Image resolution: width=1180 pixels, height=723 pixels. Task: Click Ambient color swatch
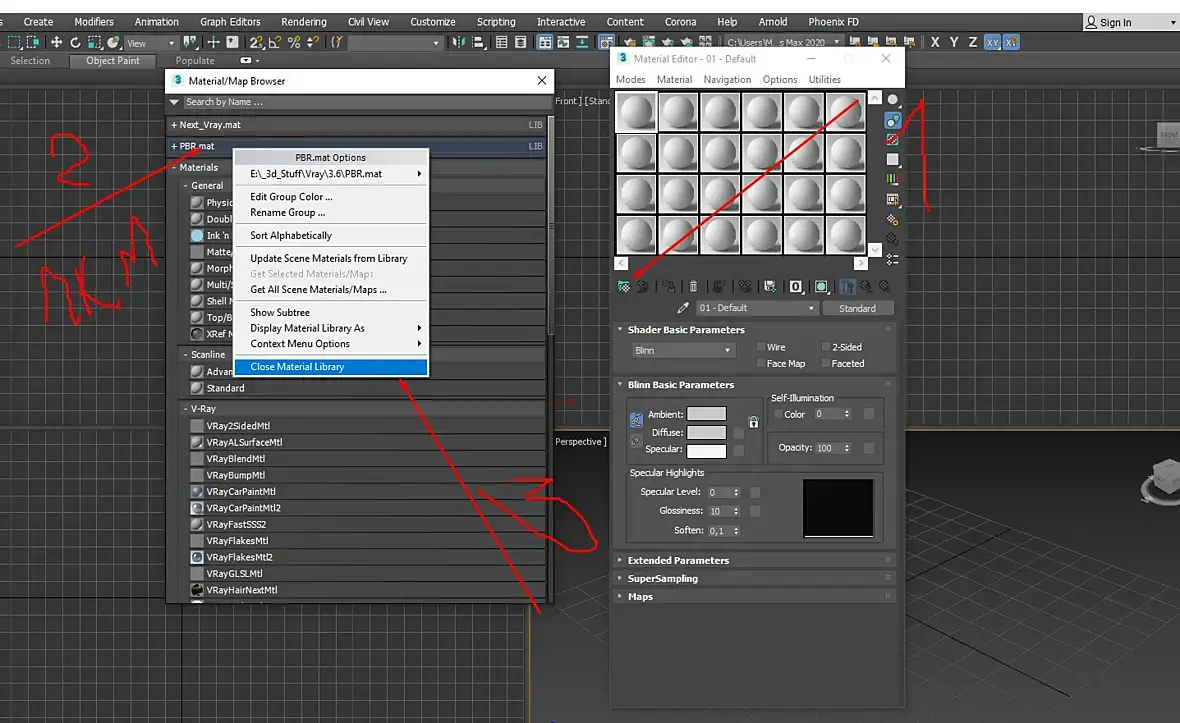pos(707,414)
